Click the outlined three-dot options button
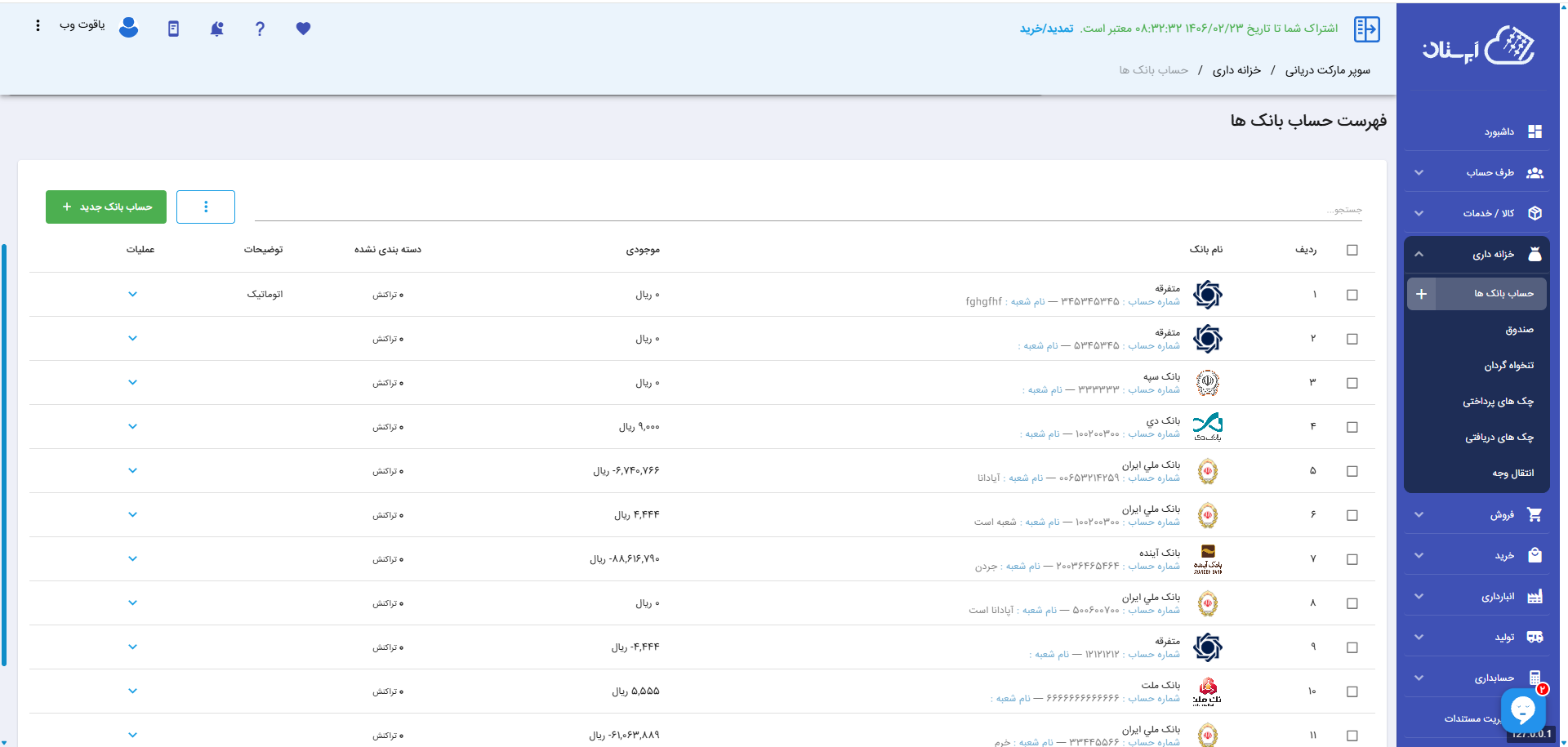 click(x=206, y=207)
